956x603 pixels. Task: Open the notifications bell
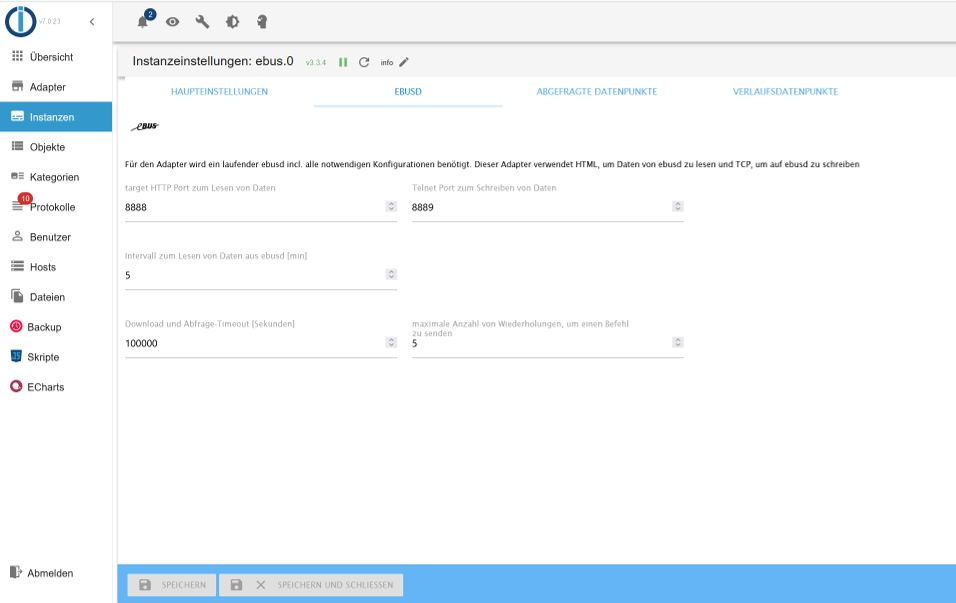click(x=143, y=22)
